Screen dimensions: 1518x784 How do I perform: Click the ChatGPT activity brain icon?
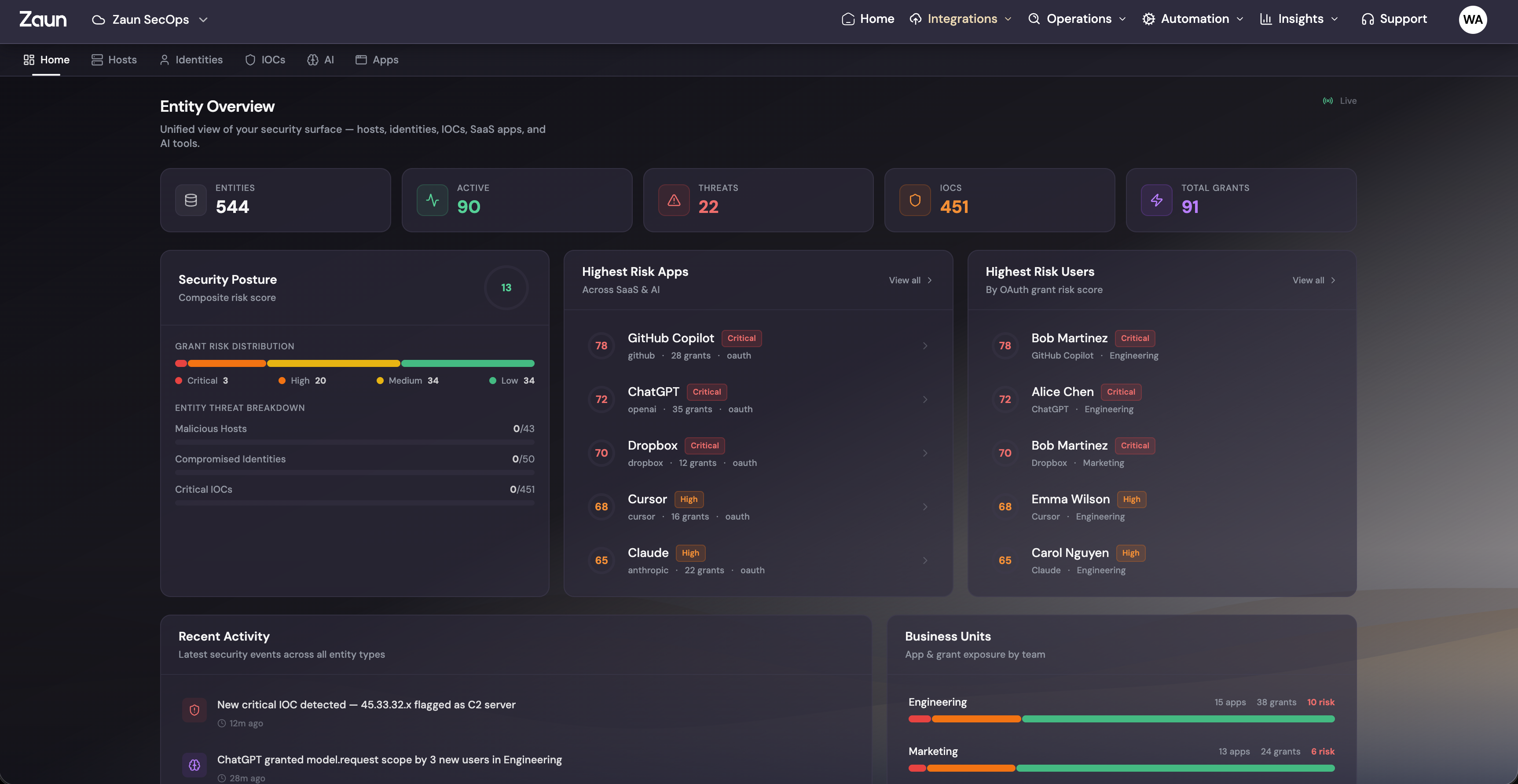tap(194, 765)
